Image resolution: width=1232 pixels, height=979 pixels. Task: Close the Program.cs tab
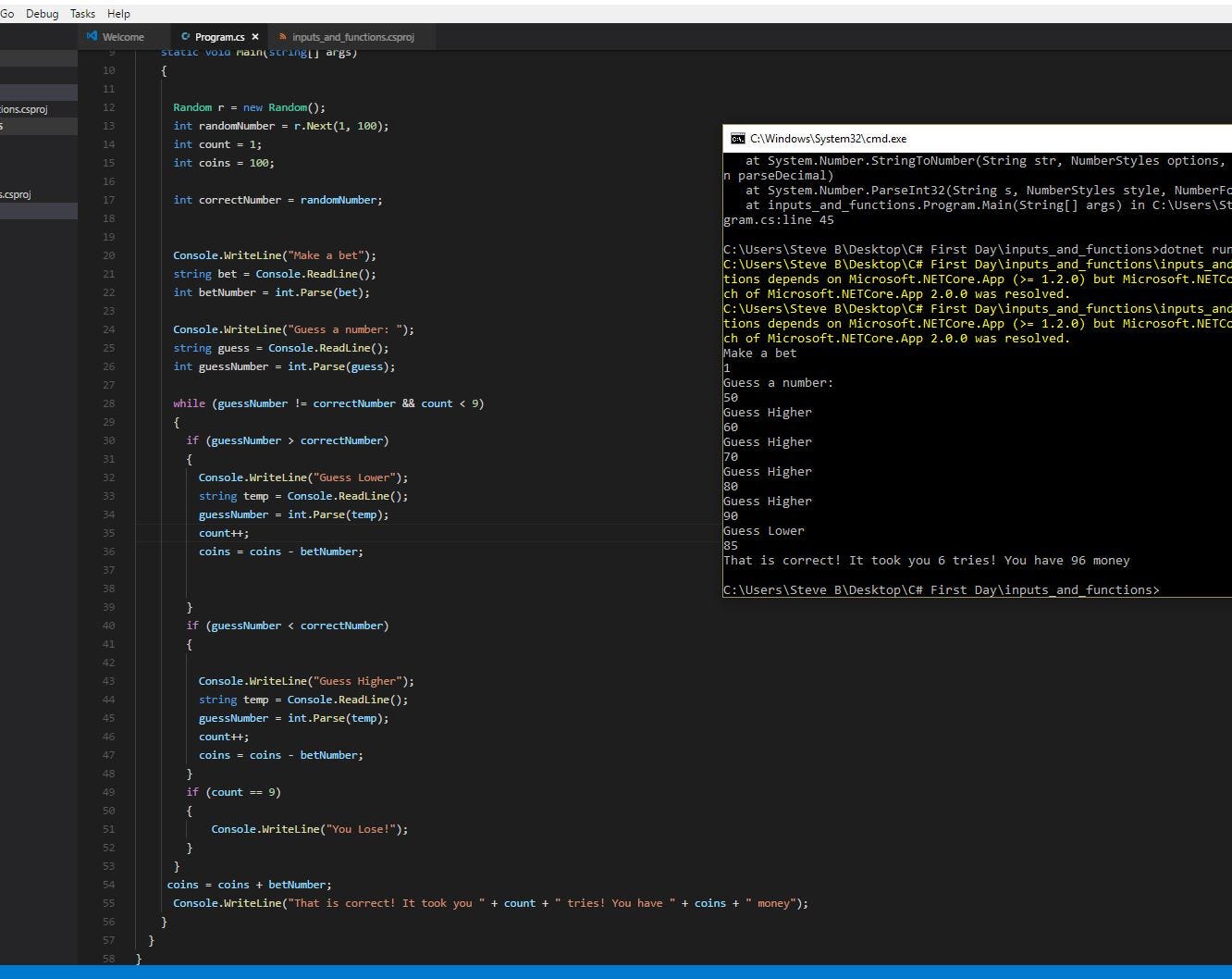[x=255, y=37]
